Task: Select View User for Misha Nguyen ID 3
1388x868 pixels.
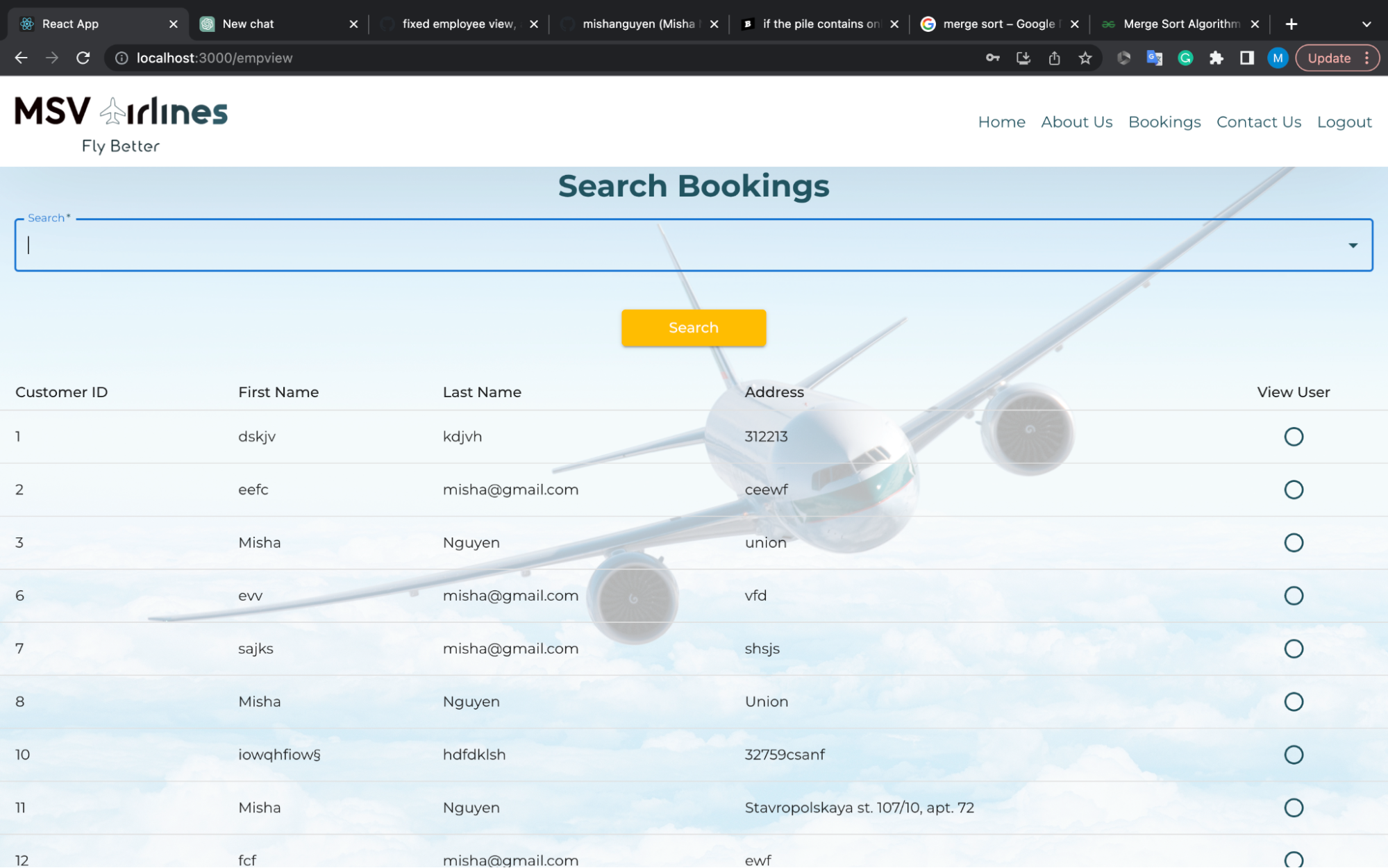Action: click(1294, 542)
